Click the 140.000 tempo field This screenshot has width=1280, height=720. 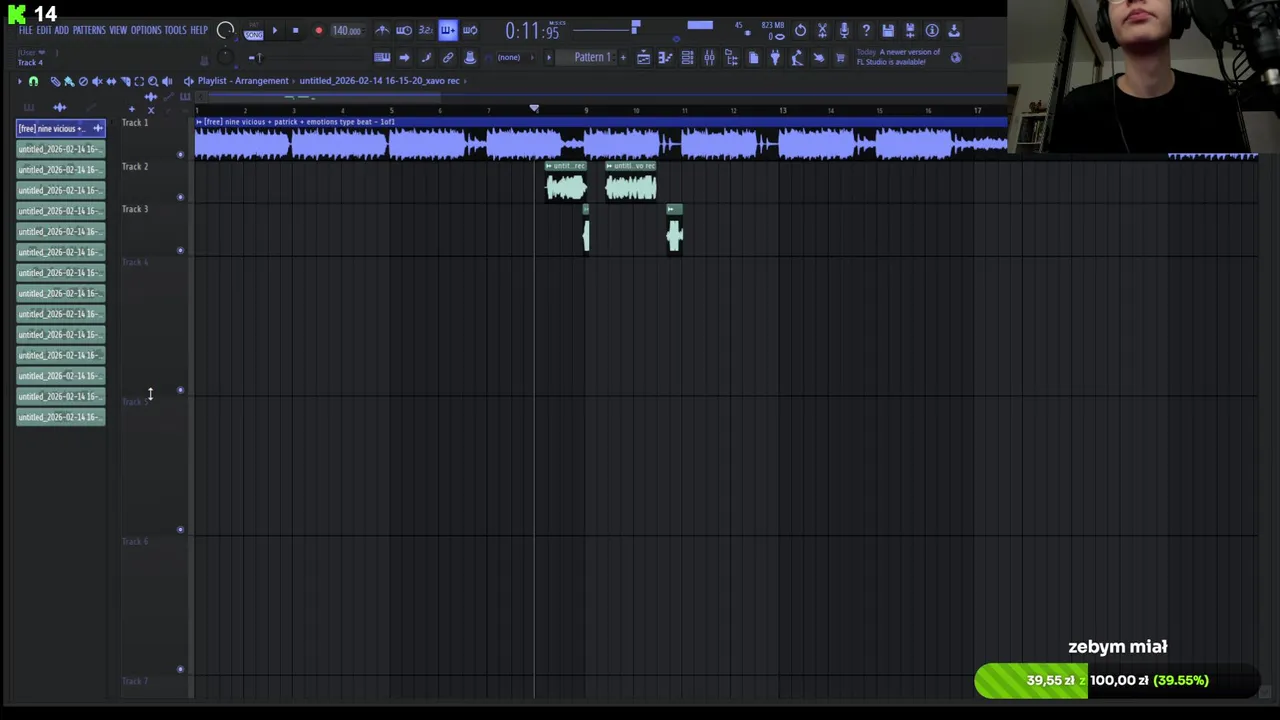(347, 30)
